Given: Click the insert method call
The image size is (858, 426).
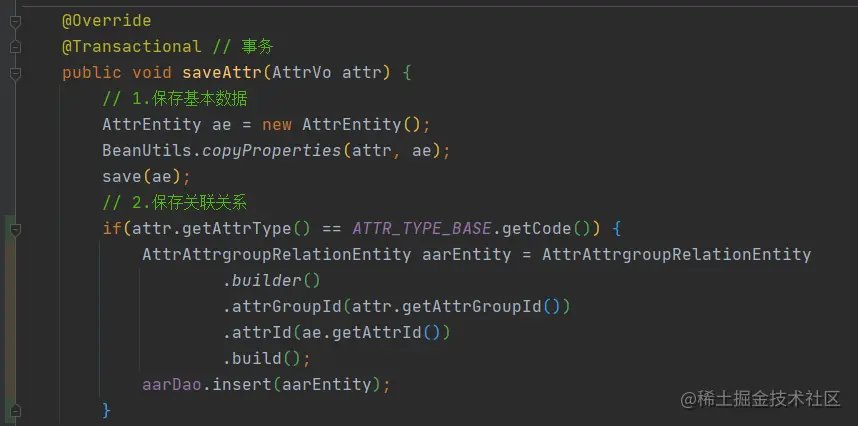Looking at the screenshot, I should coord(242,384).
